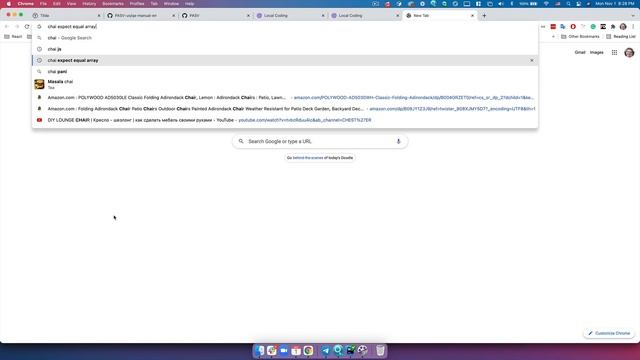Image resolution: width=640 pixels, height=360 pixels.
Task: Open Chrome from the Dock
Action: click(308, 350)
